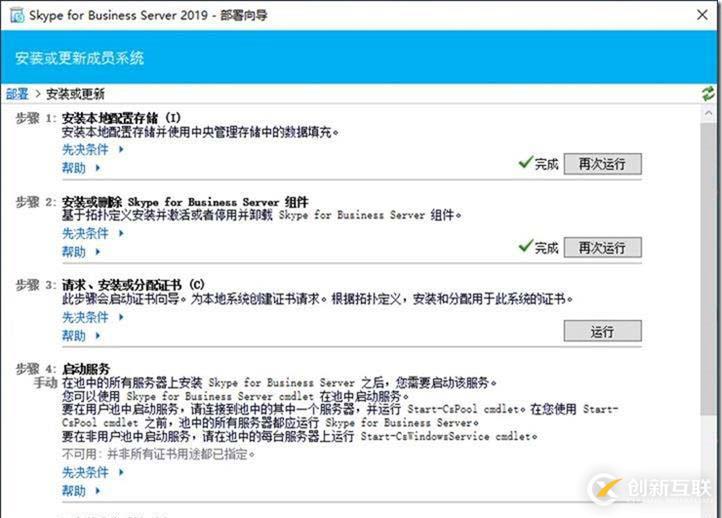Click the green refresh icon

coord(708,93)
